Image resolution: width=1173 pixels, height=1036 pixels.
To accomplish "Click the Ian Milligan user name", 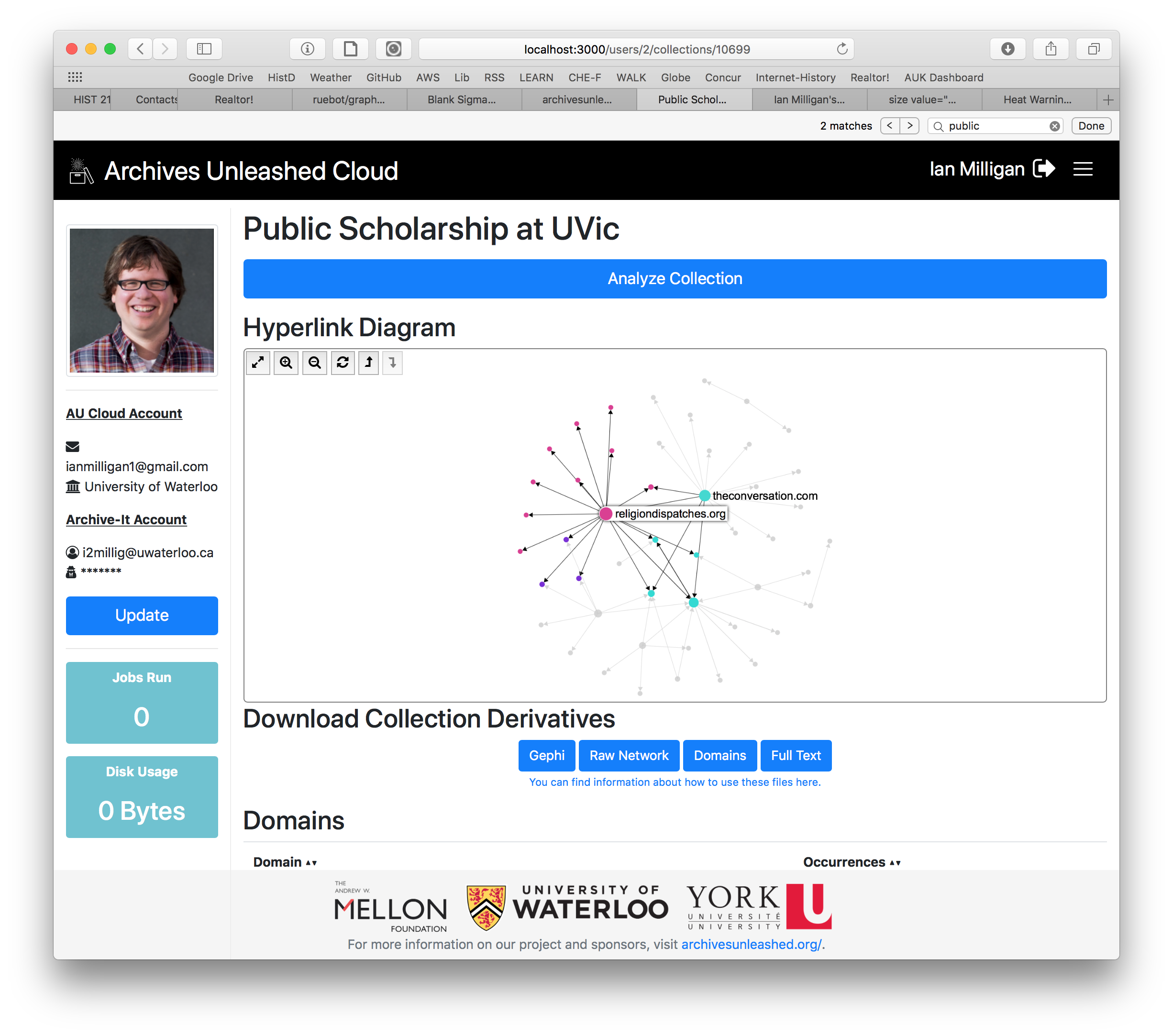I will 977,169.
